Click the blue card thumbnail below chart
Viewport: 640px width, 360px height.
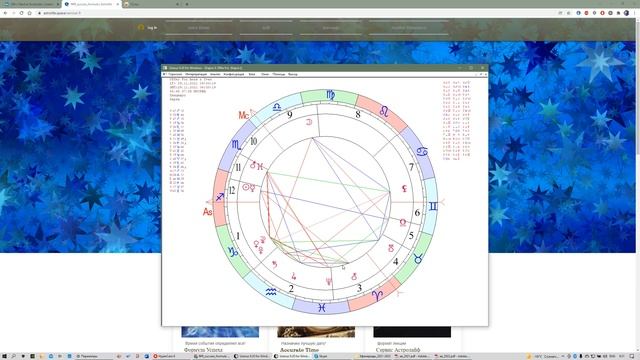point(220,332)
